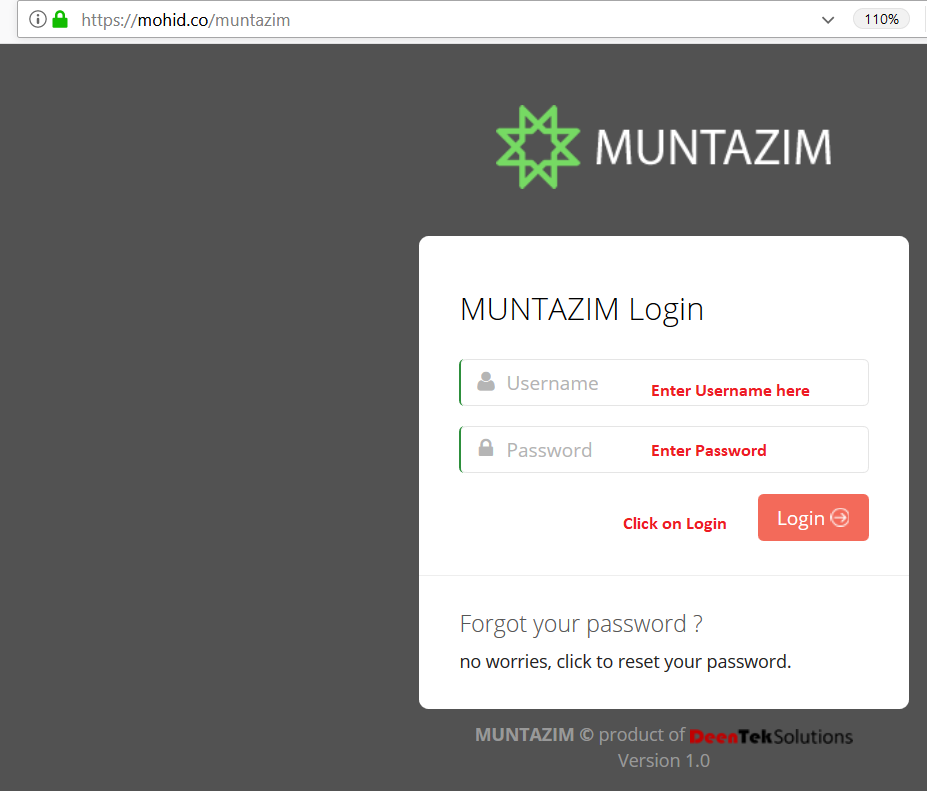Image resolution: width=927 pixels, height=791 pixels.
Task: Click the lock icon in Password field
Action: 486,448
